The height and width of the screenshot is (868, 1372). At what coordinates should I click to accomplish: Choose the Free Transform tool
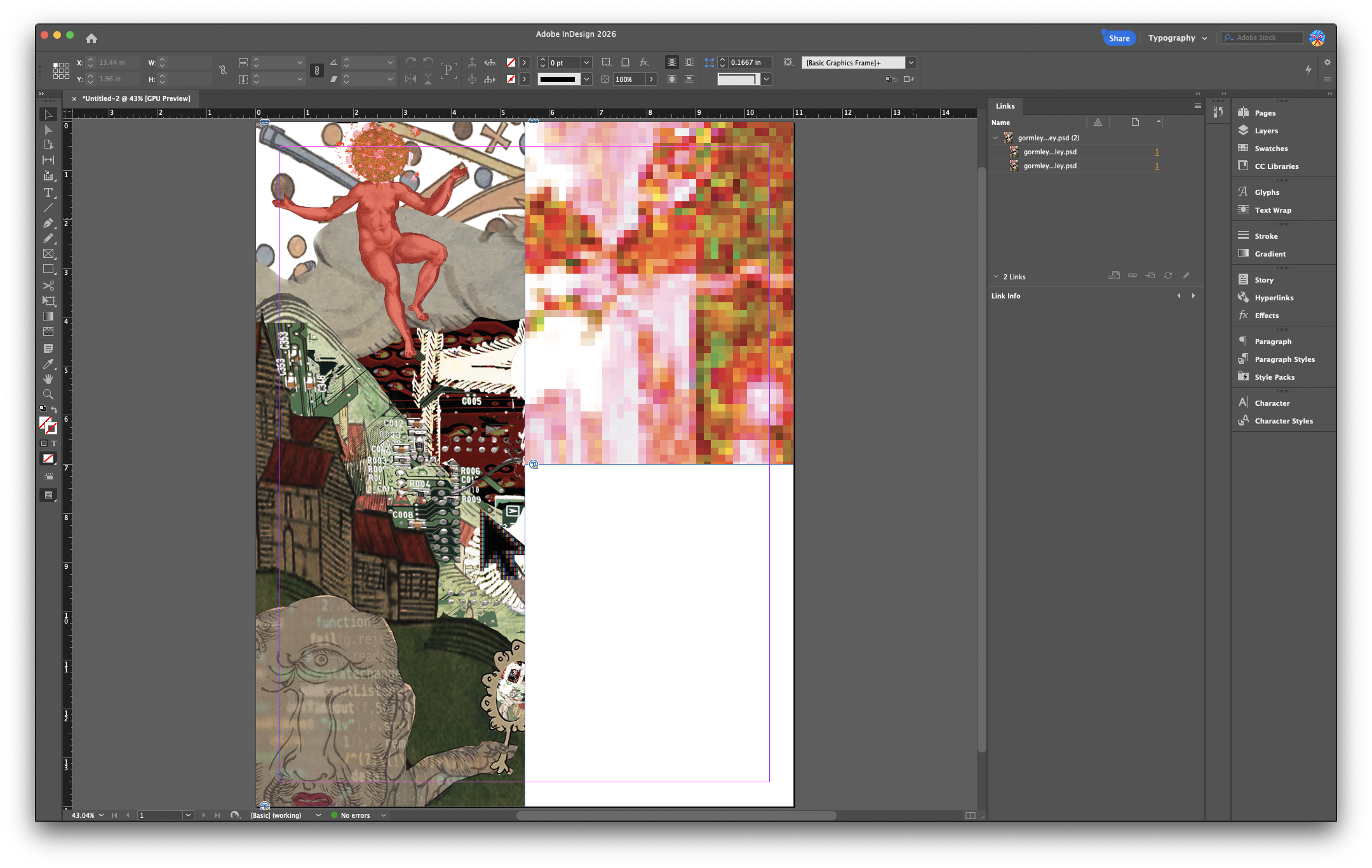click(x=48, y=301)
